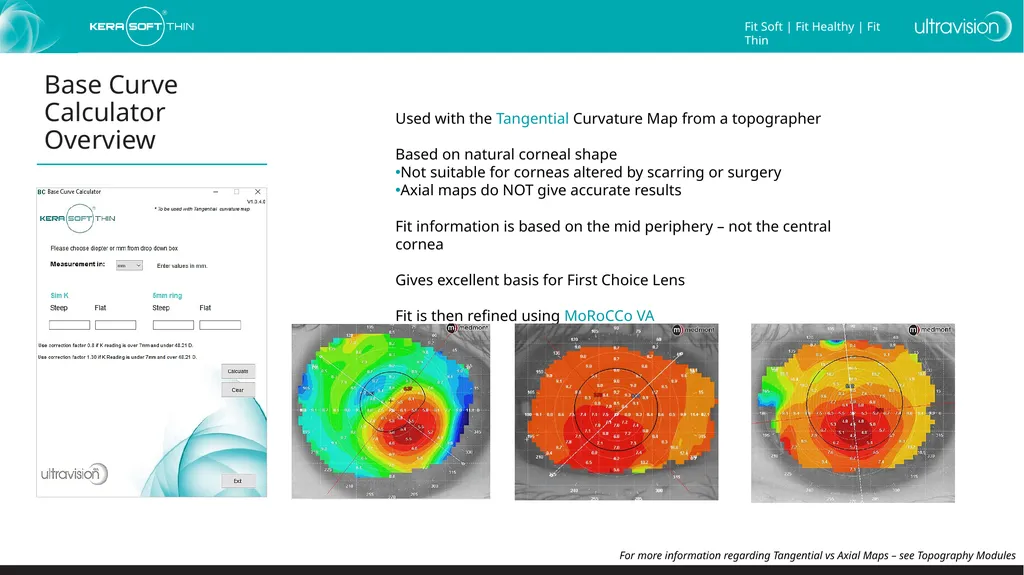Click the correction factor 1.30 note

point(118,357)
